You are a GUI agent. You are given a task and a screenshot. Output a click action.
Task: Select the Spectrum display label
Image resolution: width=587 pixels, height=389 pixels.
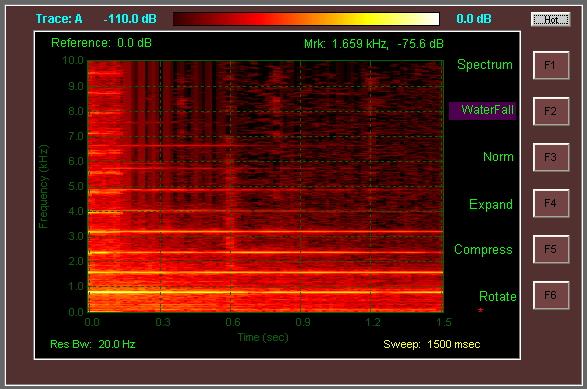click(x=484, y=65)
